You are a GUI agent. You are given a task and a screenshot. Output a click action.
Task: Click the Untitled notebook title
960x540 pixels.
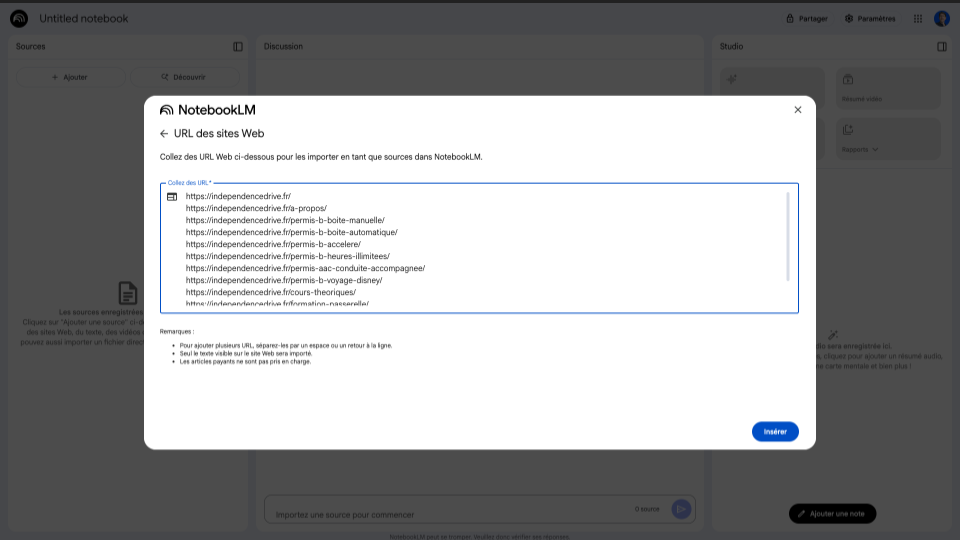(84, 18)
